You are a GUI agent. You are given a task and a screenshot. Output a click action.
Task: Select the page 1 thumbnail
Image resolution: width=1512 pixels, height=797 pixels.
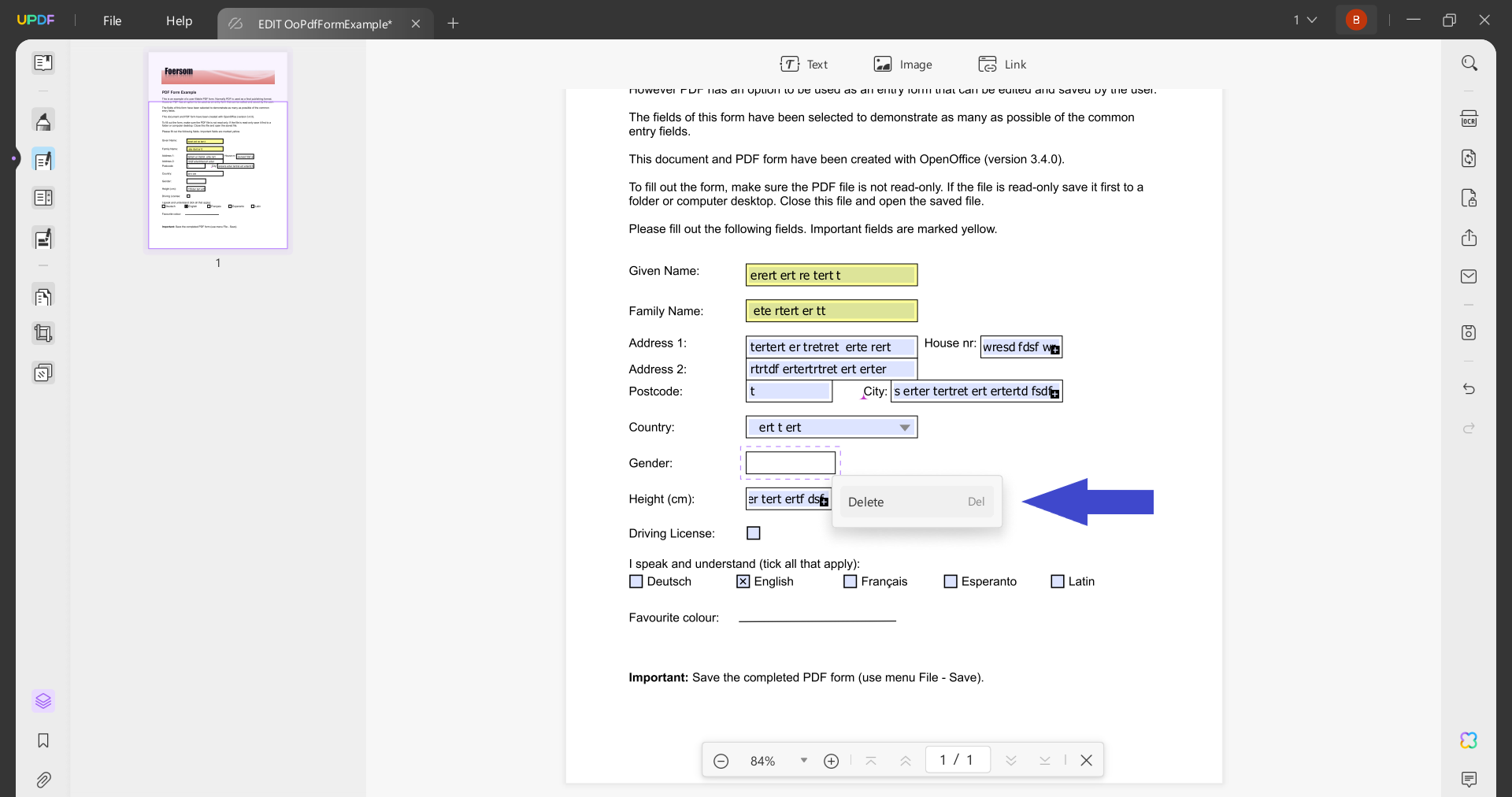tap(217, 150)
